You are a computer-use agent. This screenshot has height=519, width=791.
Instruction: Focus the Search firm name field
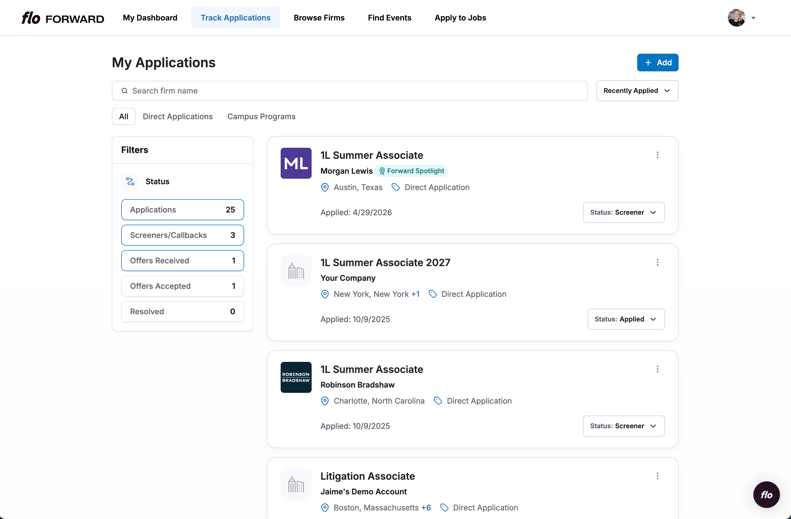click(x=350, y=91)
